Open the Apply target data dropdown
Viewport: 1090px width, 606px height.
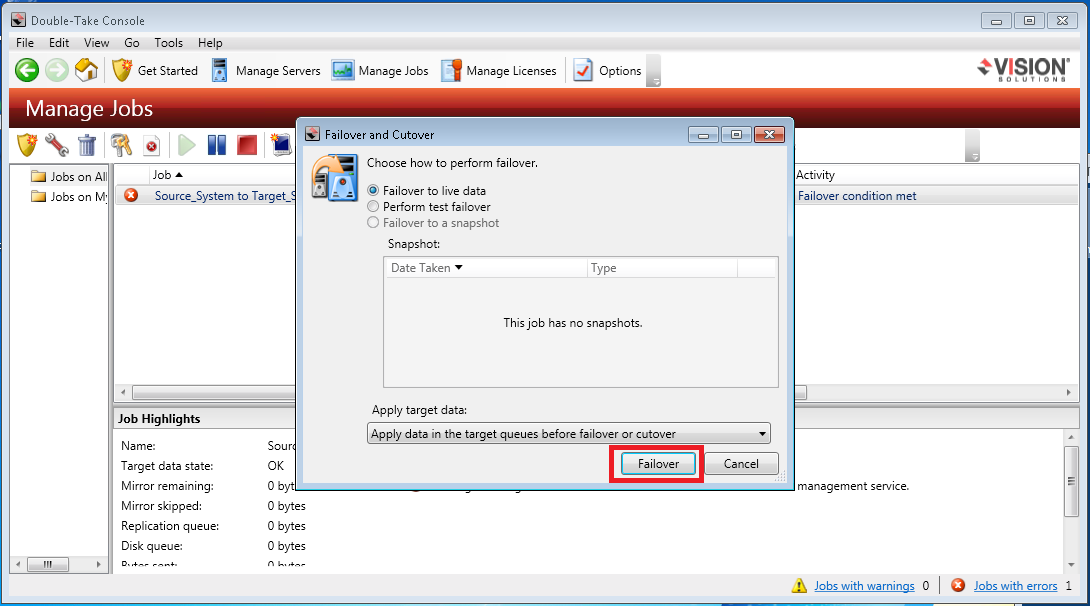pyautogui.click(x=568, y=434)
